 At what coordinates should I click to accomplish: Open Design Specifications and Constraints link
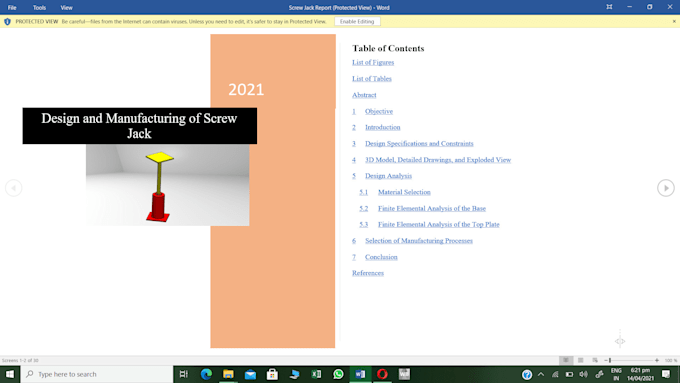click(x=419, y=144)
